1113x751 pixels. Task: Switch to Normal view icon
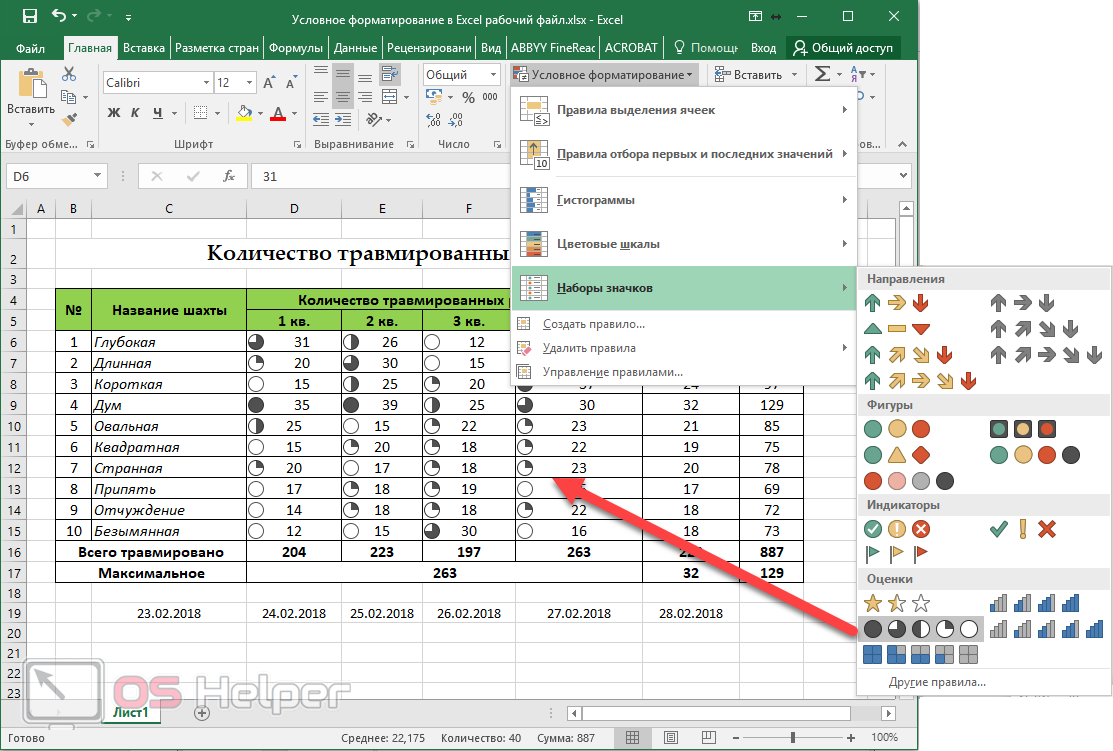coord(632,738)
